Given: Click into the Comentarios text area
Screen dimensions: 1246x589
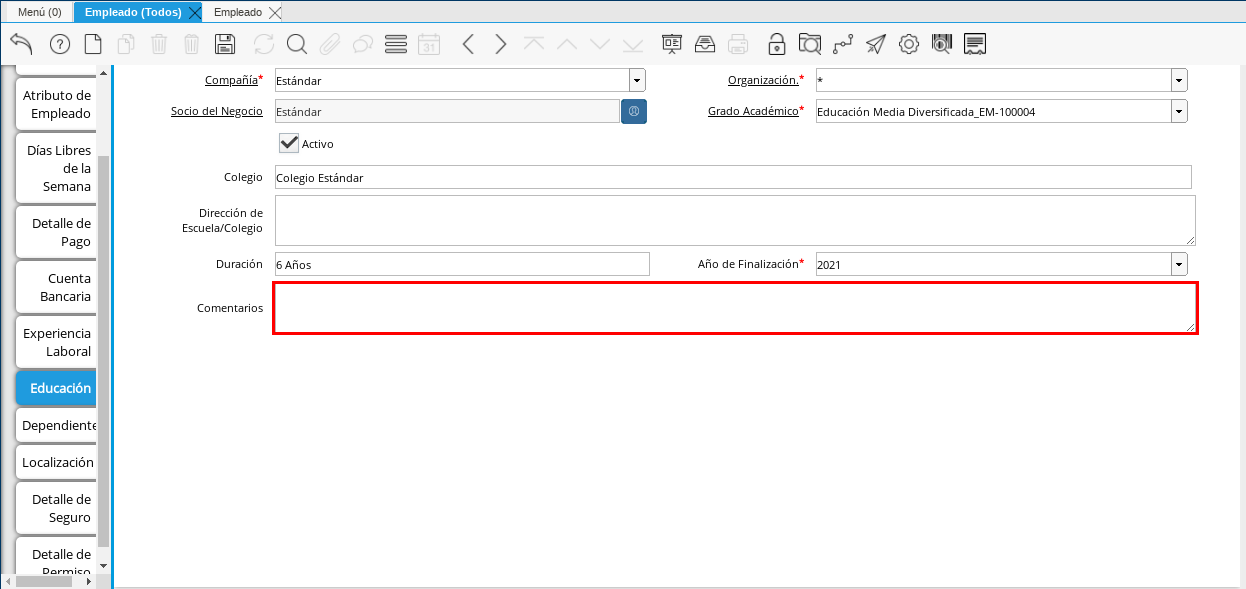Looking at the screenshot, I should click(x=735, y=308).
